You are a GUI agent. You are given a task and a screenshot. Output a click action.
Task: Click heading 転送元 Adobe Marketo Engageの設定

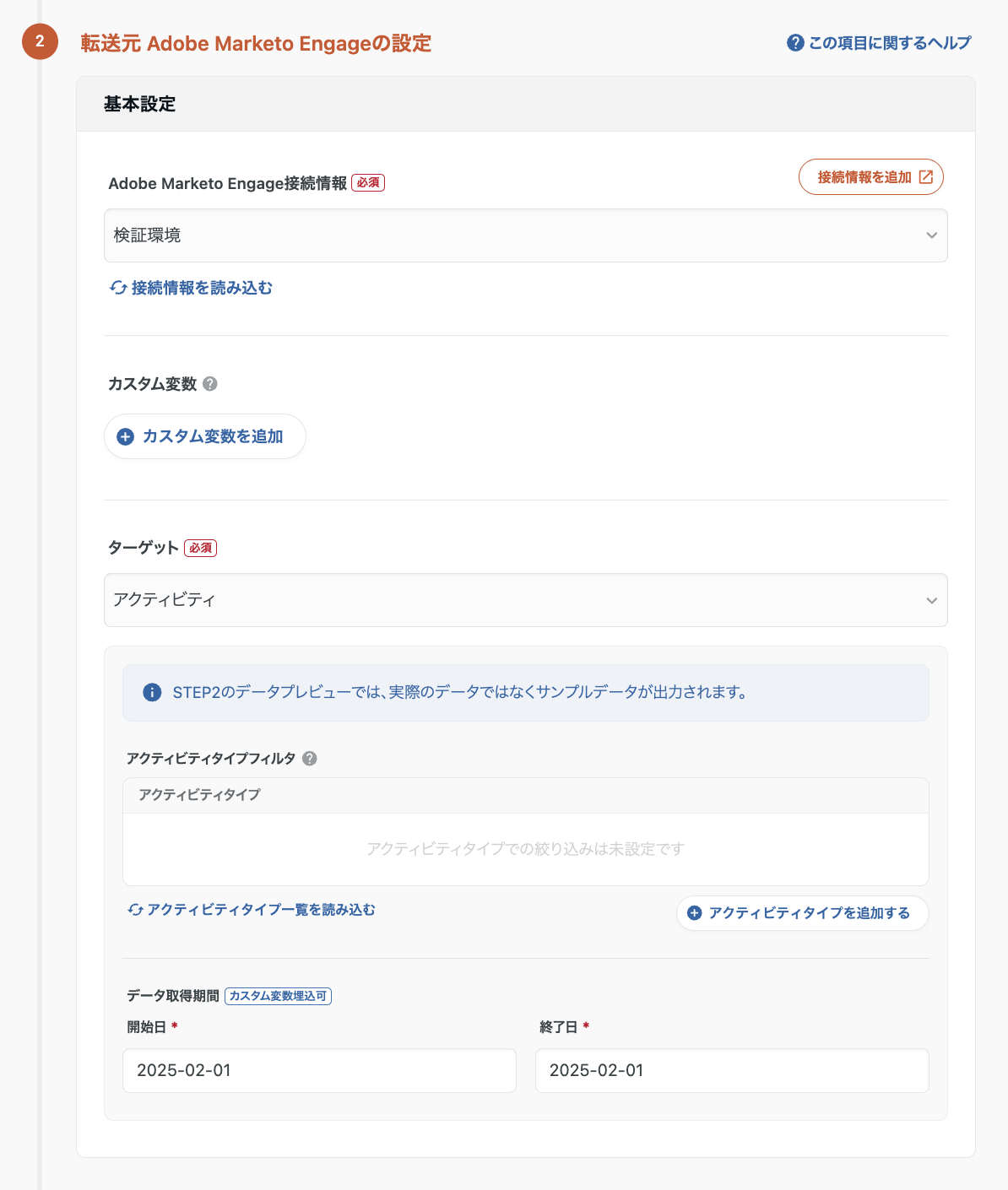tap(256, 43)
